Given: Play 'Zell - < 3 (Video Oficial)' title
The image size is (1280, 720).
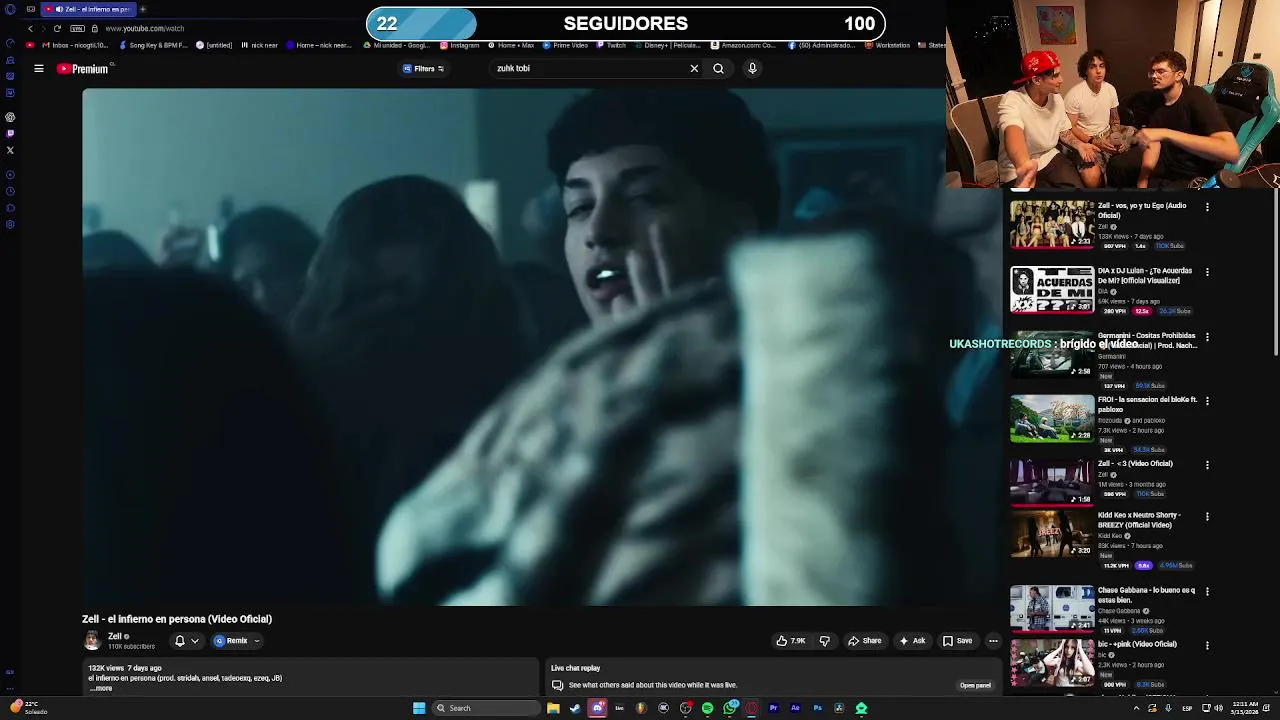Looking at the screenshot, I should click(1135, 464).
